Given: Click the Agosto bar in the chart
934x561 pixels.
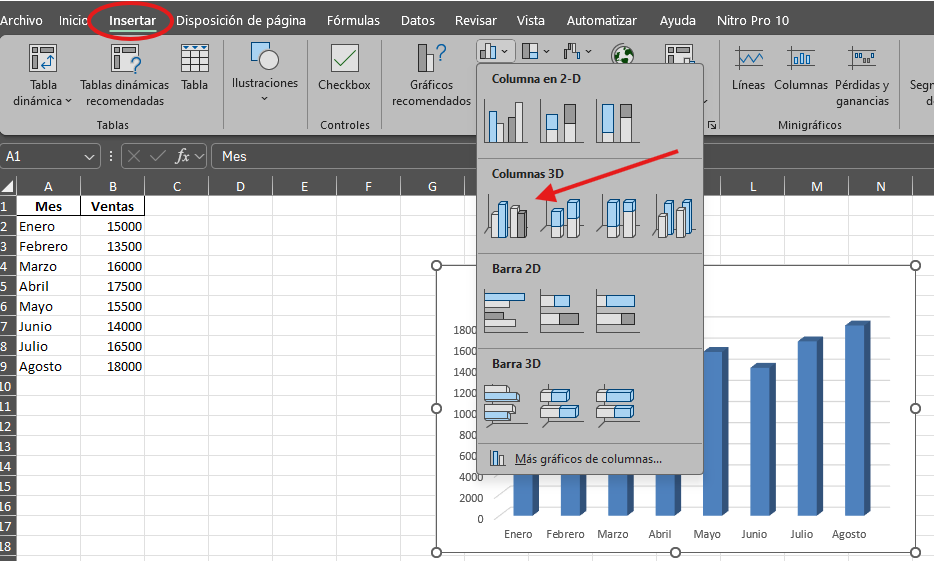Looking at the screenshot, I should (x=857, y=419).
